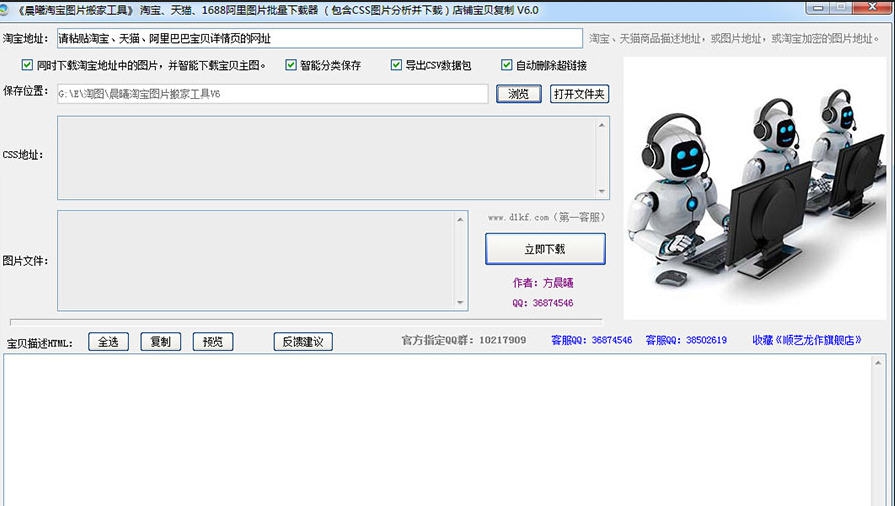Open customer service QQ 36874546 link
Viewport: 895px width, 506px height.
pos(591,340)
